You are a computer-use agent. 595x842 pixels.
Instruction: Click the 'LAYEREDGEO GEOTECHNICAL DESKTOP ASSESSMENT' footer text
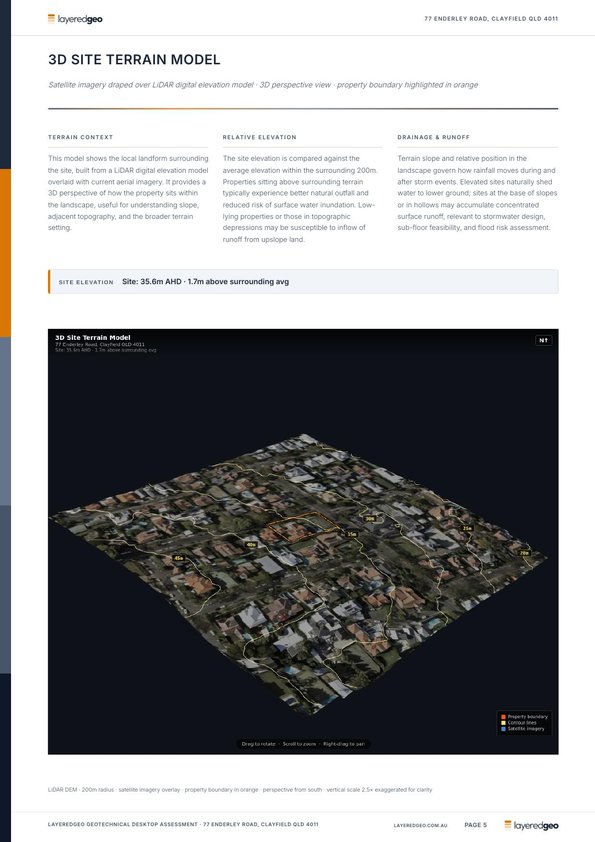coord(183,824)
